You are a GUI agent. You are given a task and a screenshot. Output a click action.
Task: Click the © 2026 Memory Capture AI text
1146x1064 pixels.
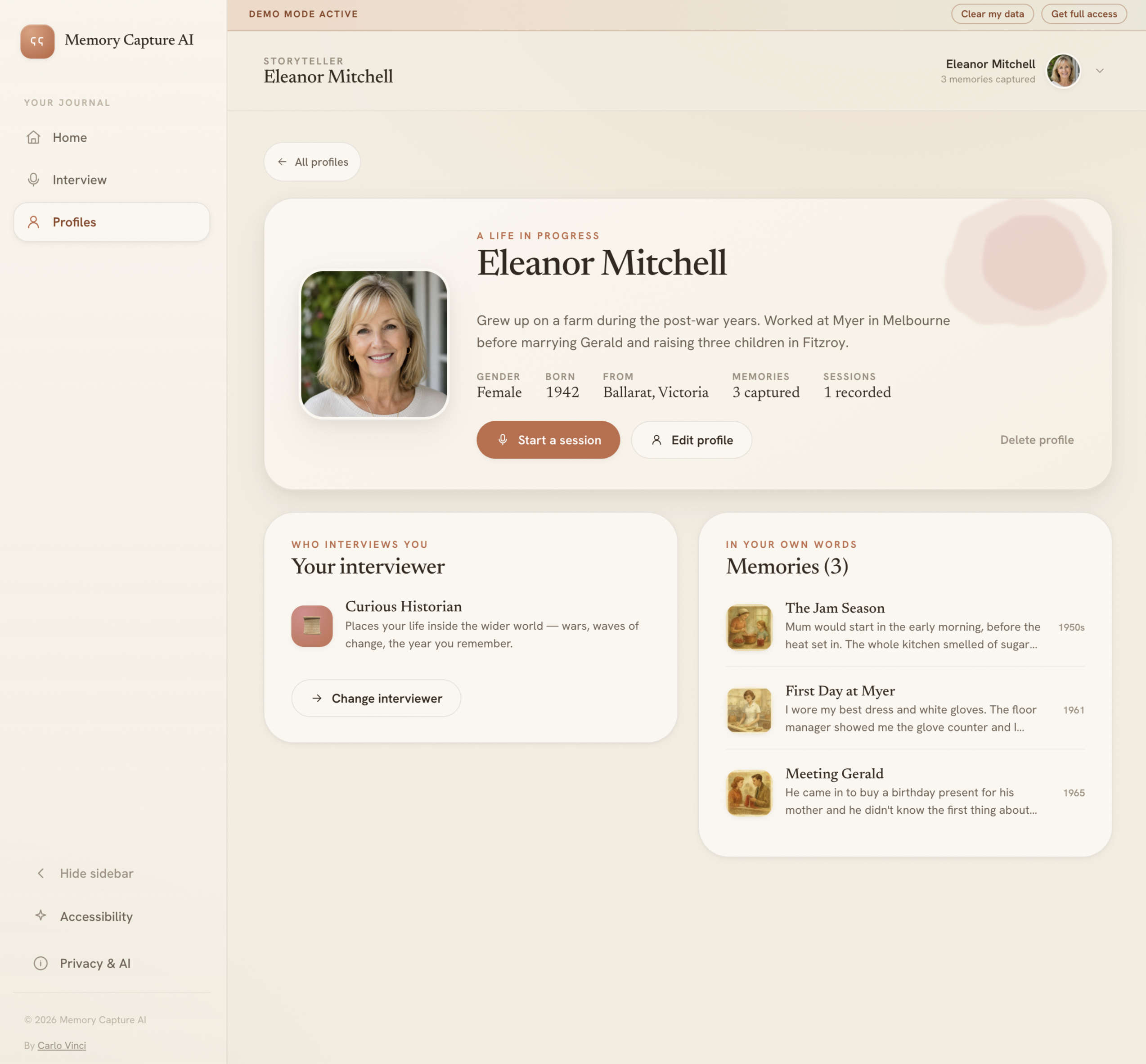coord(85,1020)
